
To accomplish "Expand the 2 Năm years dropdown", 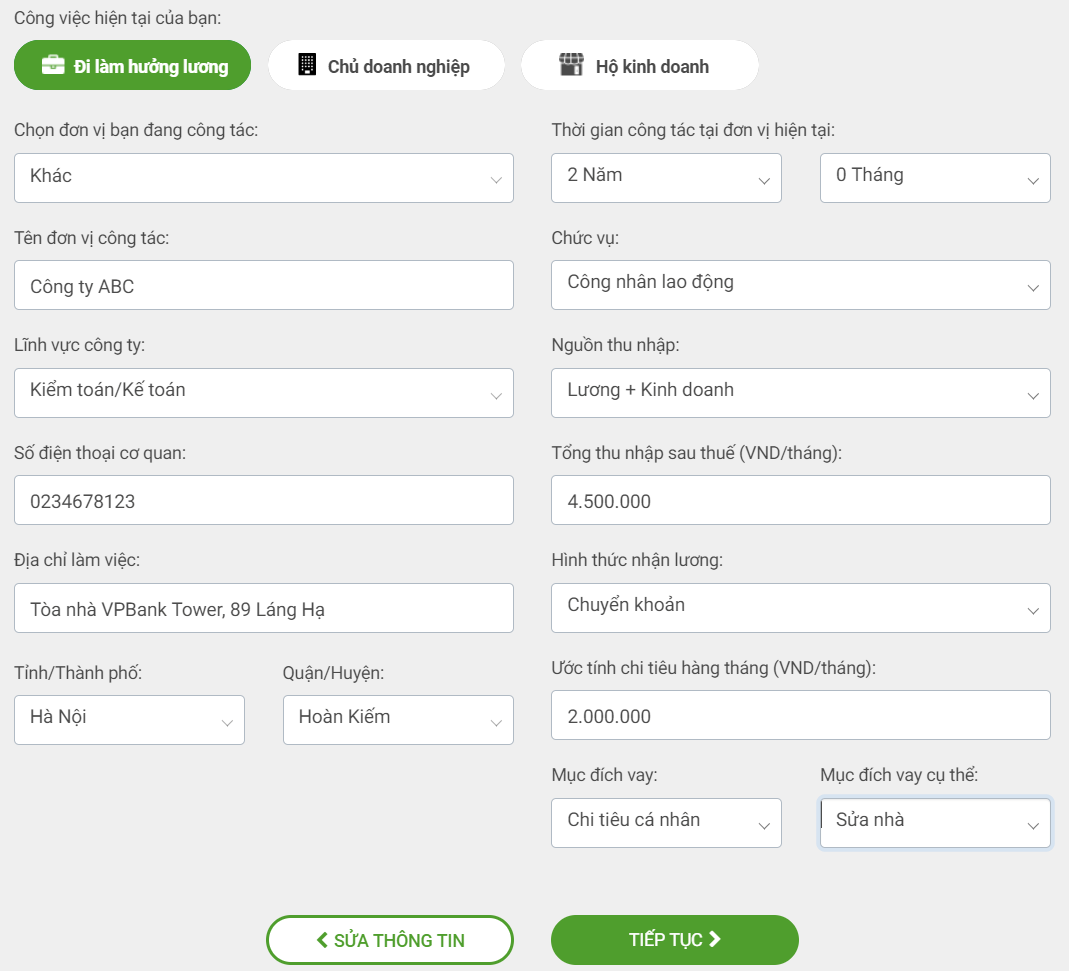I will click(666, 177).
